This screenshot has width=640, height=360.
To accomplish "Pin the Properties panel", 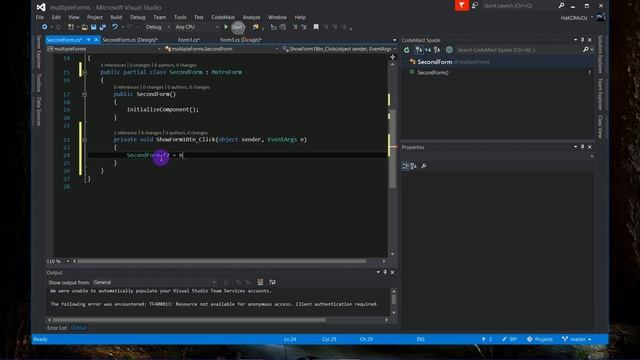I will tap(582, 147).
